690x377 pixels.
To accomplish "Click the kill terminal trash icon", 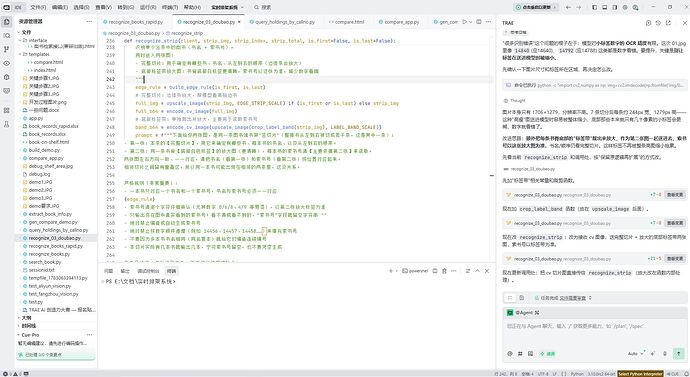I will pos(444,271).
